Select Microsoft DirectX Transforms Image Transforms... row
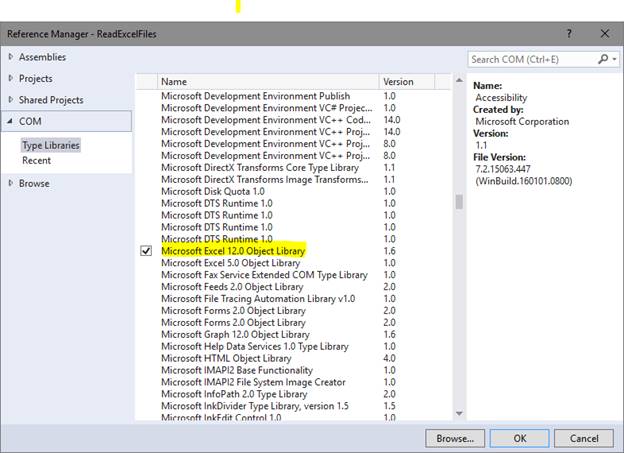 293,180
